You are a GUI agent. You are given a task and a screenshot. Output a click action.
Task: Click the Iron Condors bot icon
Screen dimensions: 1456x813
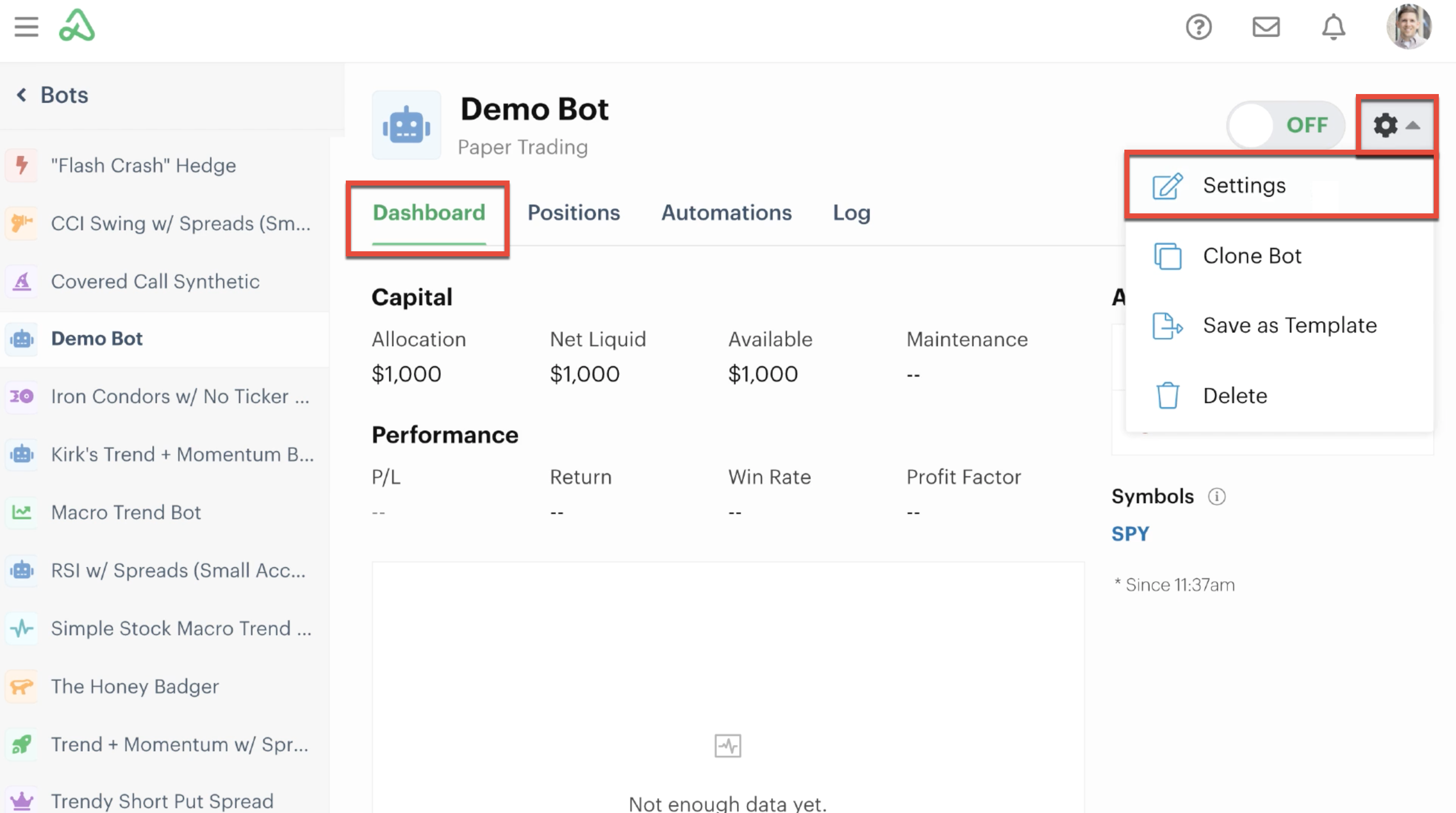(x=21, y=396)
